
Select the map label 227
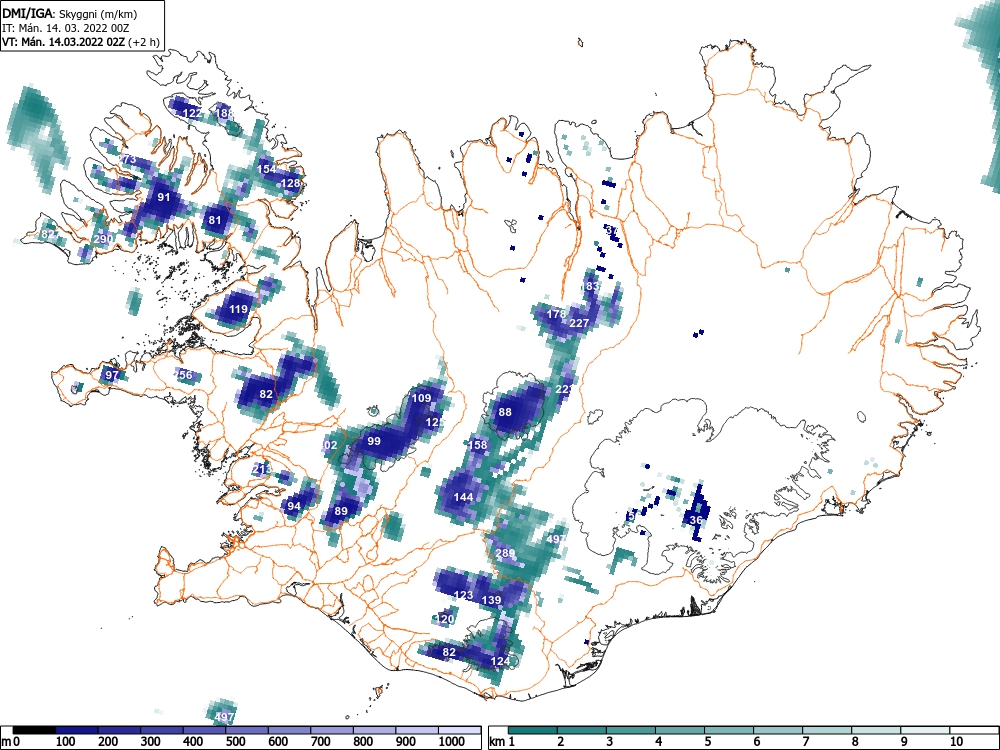[x=579, y=323]
